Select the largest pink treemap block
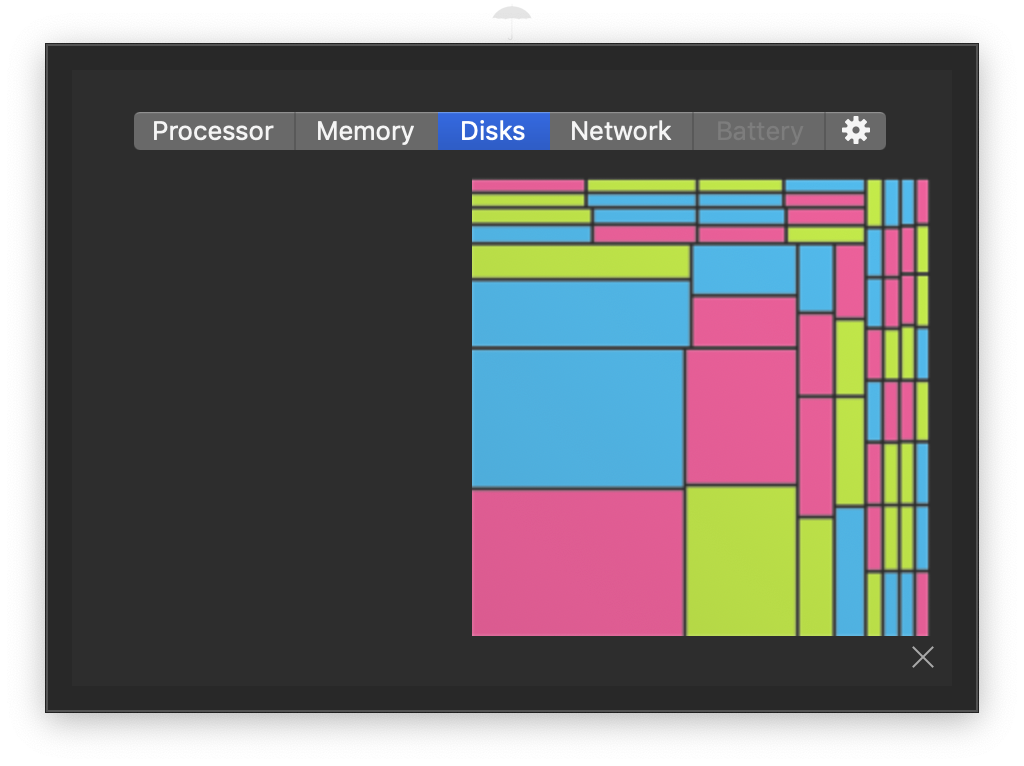The width and height of the screenshot is (1024, 766). pyautogui.click(x=577, y=562)
